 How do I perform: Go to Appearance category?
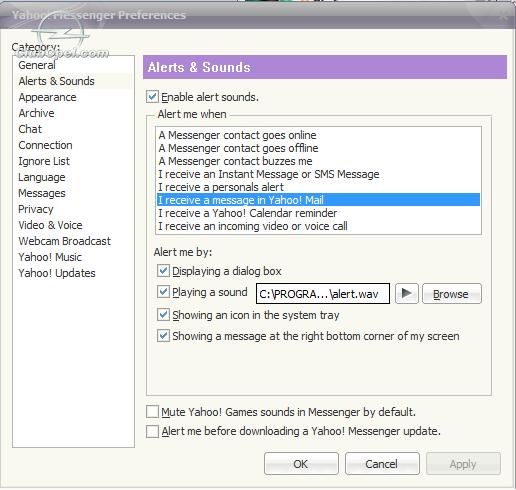pyautogui.click(x=47, y=97)
